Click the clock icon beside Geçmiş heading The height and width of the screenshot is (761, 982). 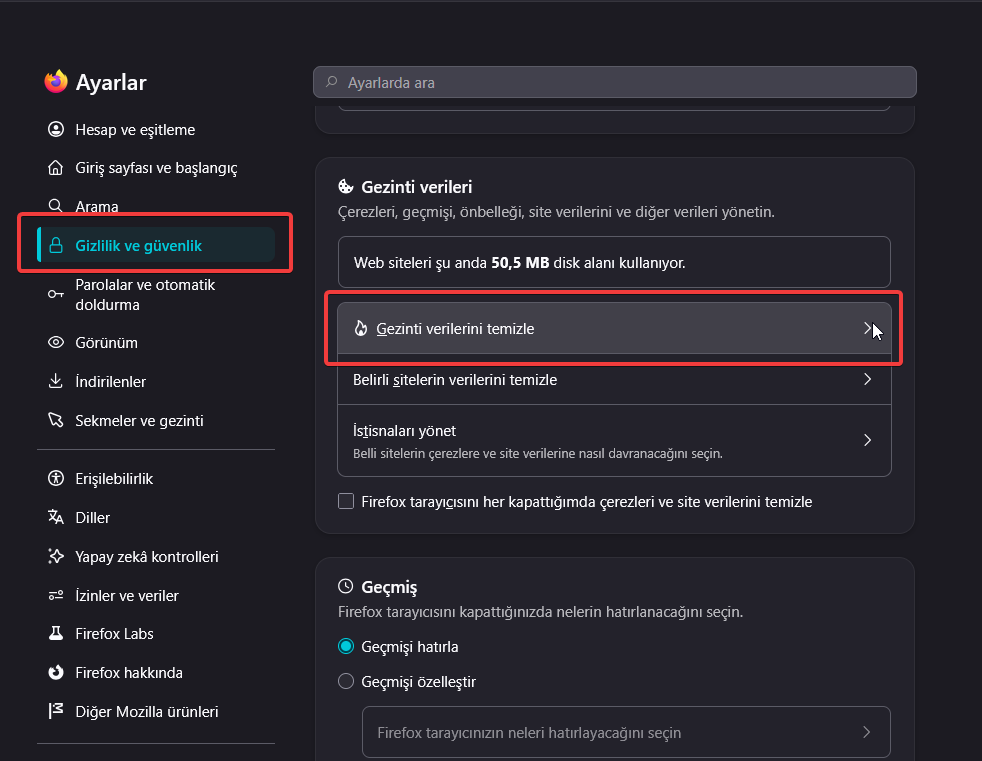[346, 586]
